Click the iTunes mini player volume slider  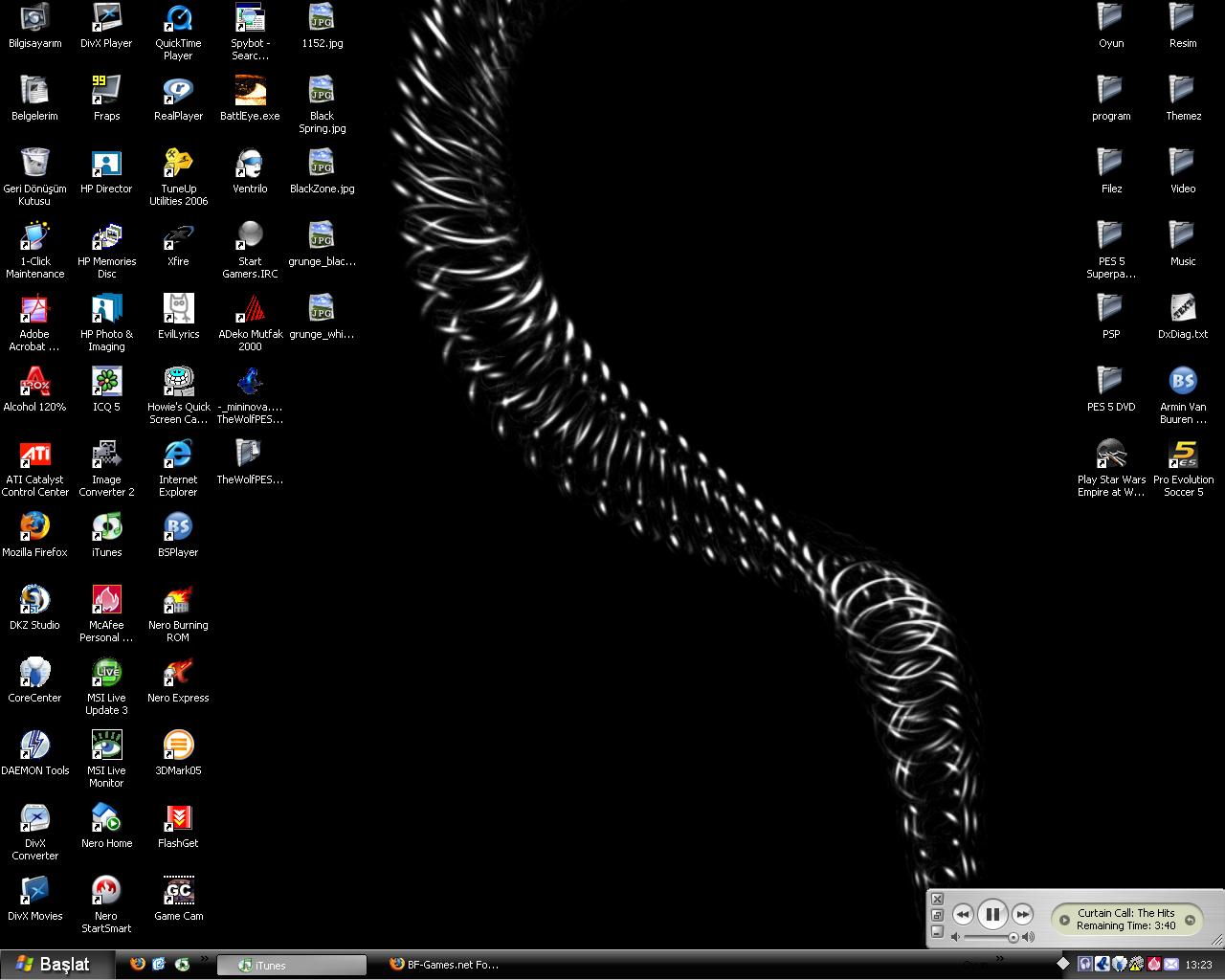(x=991, y=938)
